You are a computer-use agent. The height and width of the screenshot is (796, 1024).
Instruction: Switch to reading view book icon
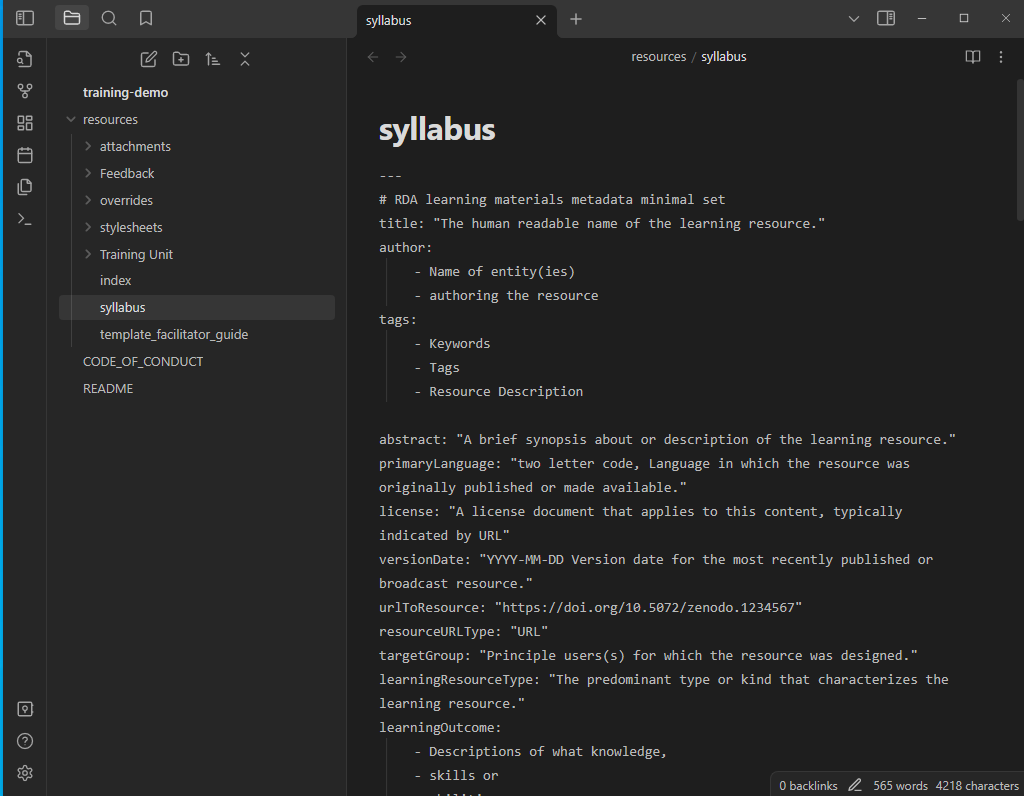973,57
